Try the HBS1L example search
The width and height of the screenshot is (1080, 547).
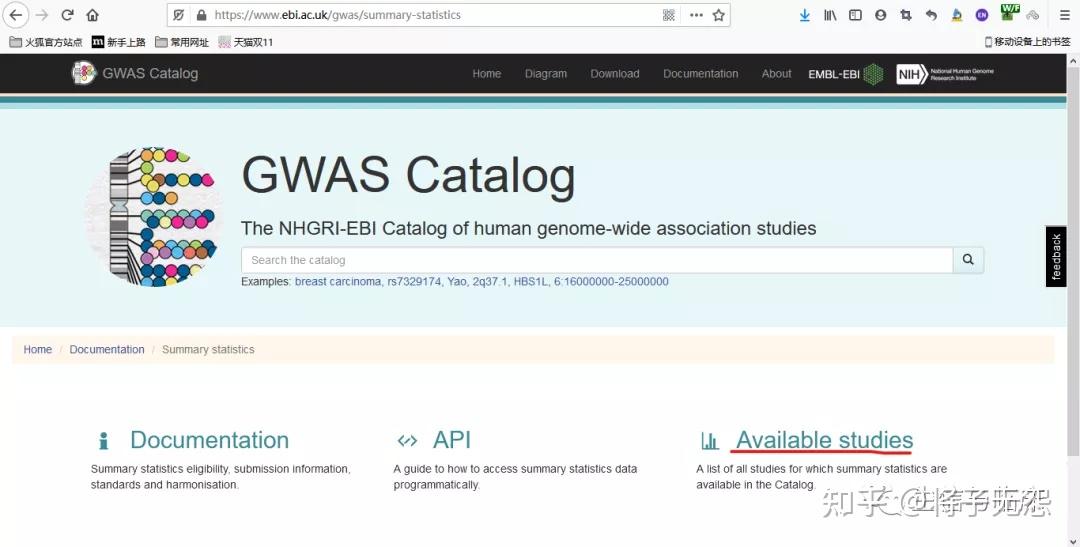(x=530, y=281)
